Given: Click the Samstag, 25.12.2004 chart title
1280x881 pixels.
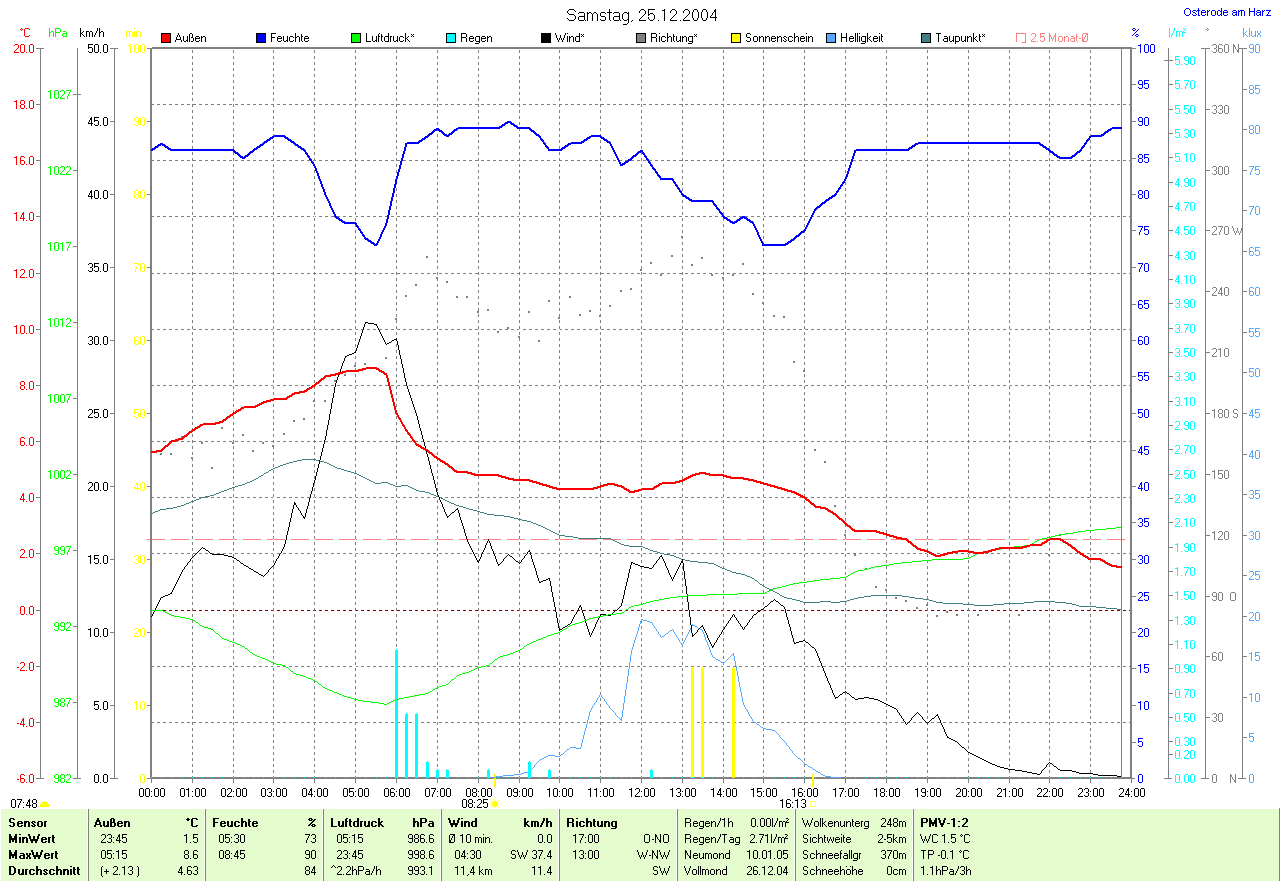Looking at the screenshot, I should click(x=641, y=15).
